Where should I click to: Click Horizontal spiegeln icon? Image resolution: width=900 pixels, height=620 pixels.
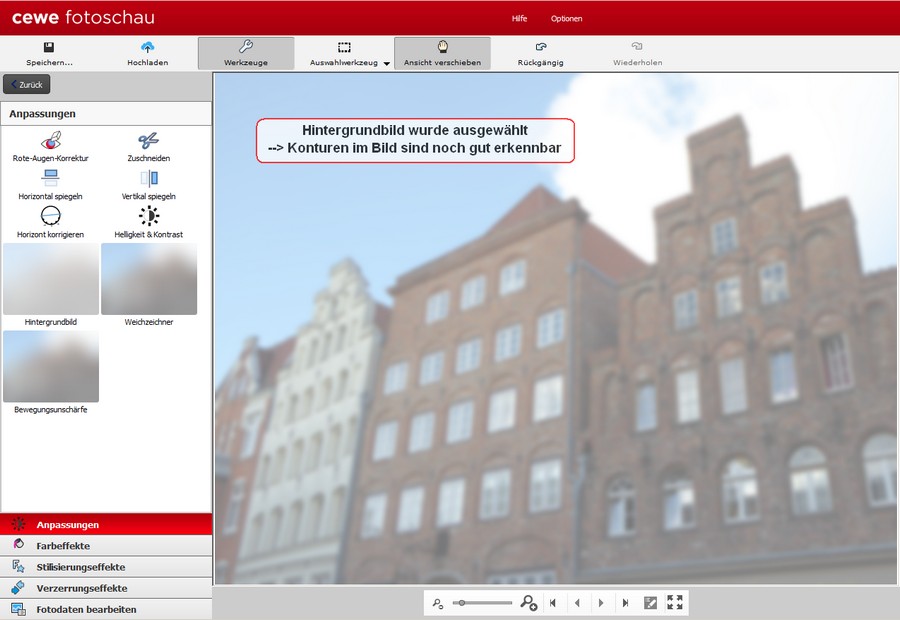[x=51, y=178]
